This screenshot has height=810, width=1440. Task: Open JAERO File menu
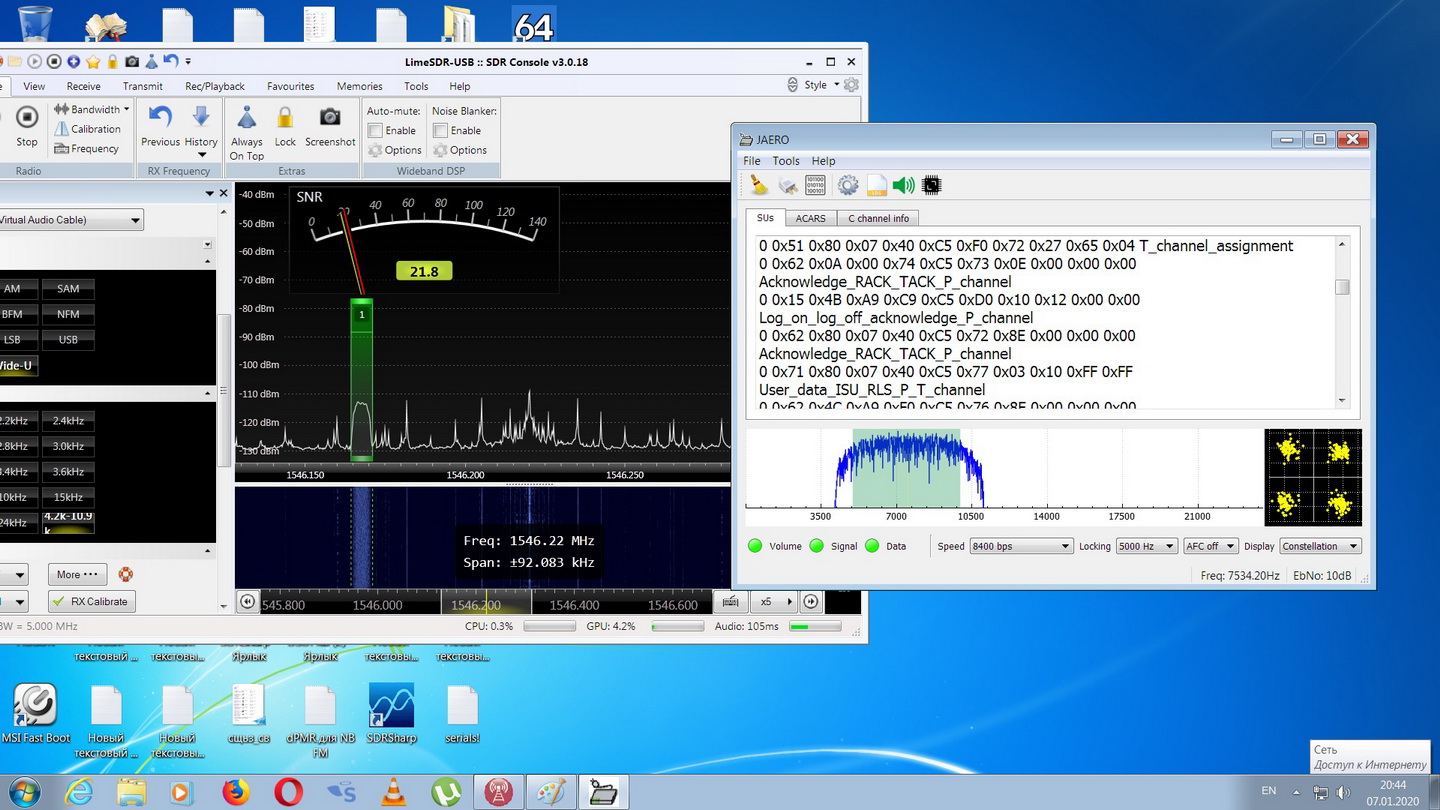point(752,161)
